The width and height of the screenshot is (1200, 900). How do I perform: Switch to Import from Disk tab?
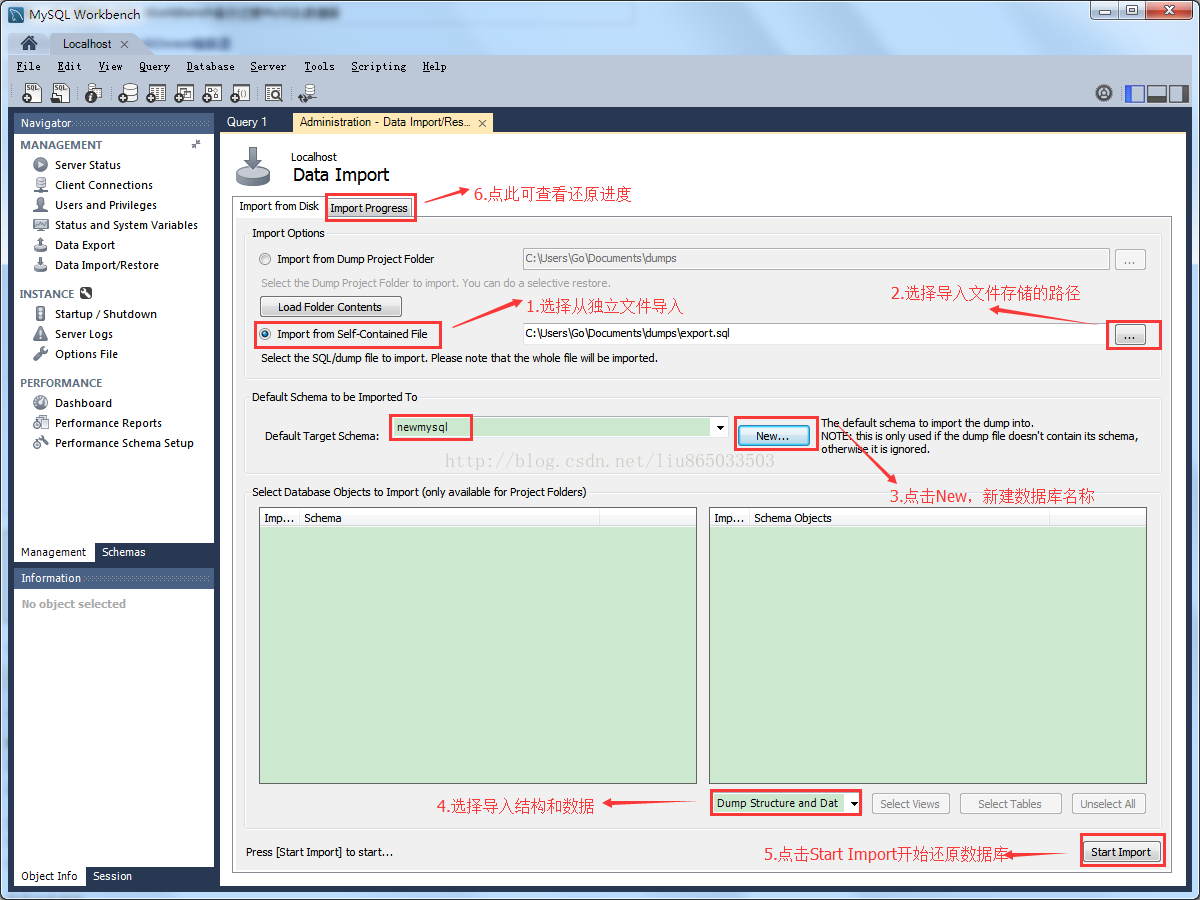(x=279, y=206)
